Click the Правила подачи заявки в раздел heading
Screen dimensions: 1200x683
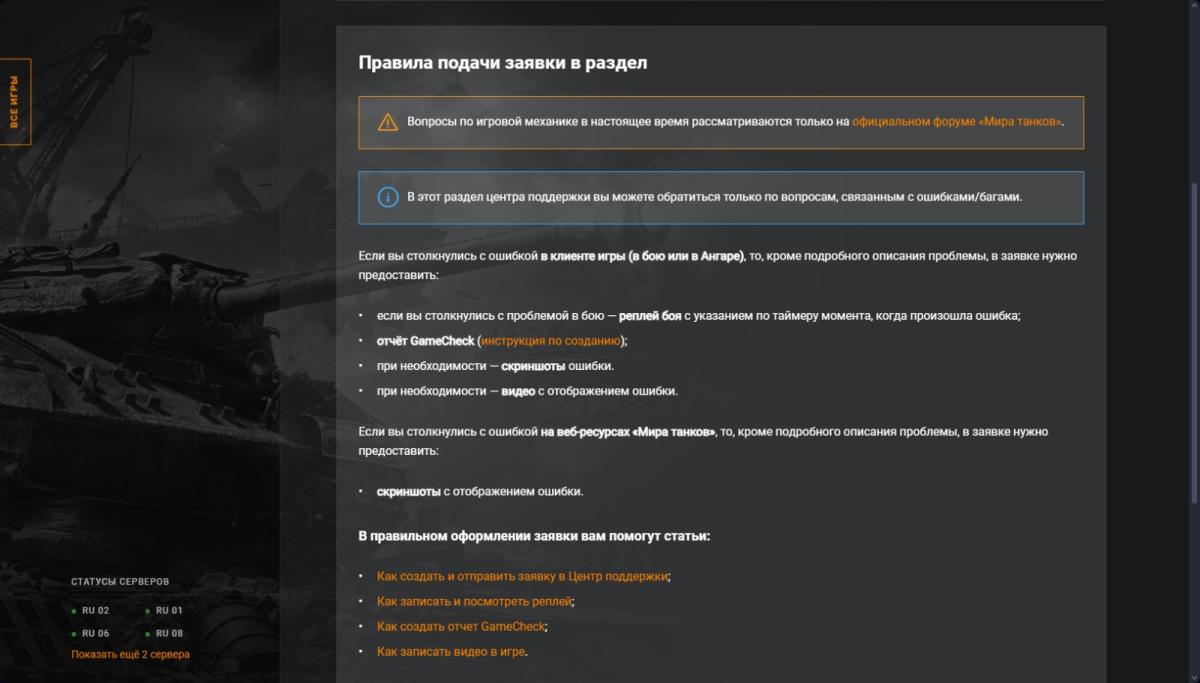click(503, 62)
